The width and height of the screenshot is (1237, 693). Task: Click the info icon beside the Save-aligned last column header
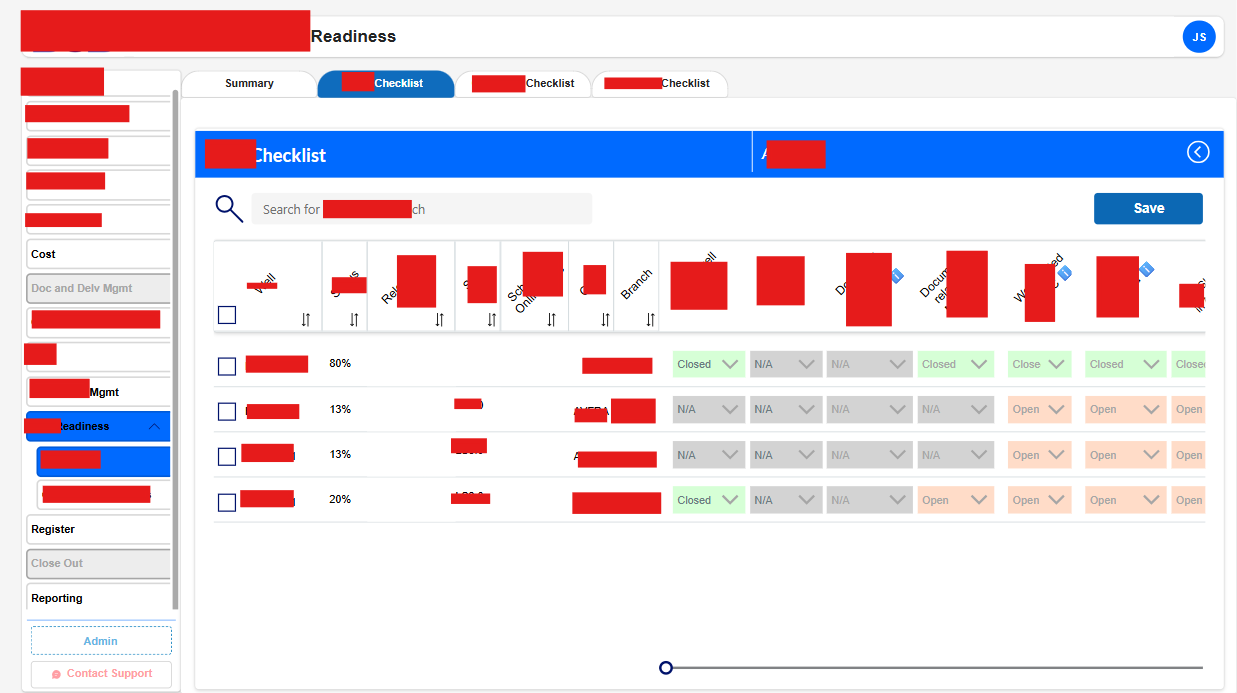coord(1146,269)
